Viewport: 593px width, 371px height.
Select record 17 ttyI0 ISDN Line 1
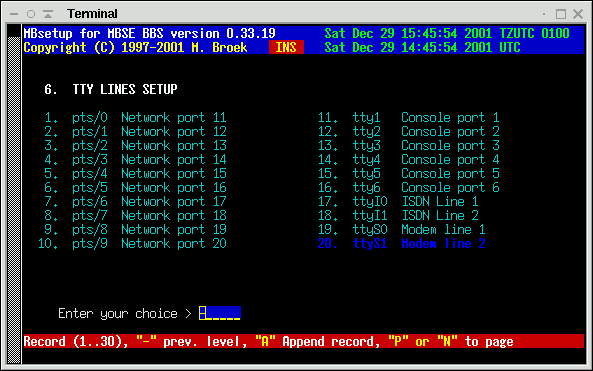point(398,202)
